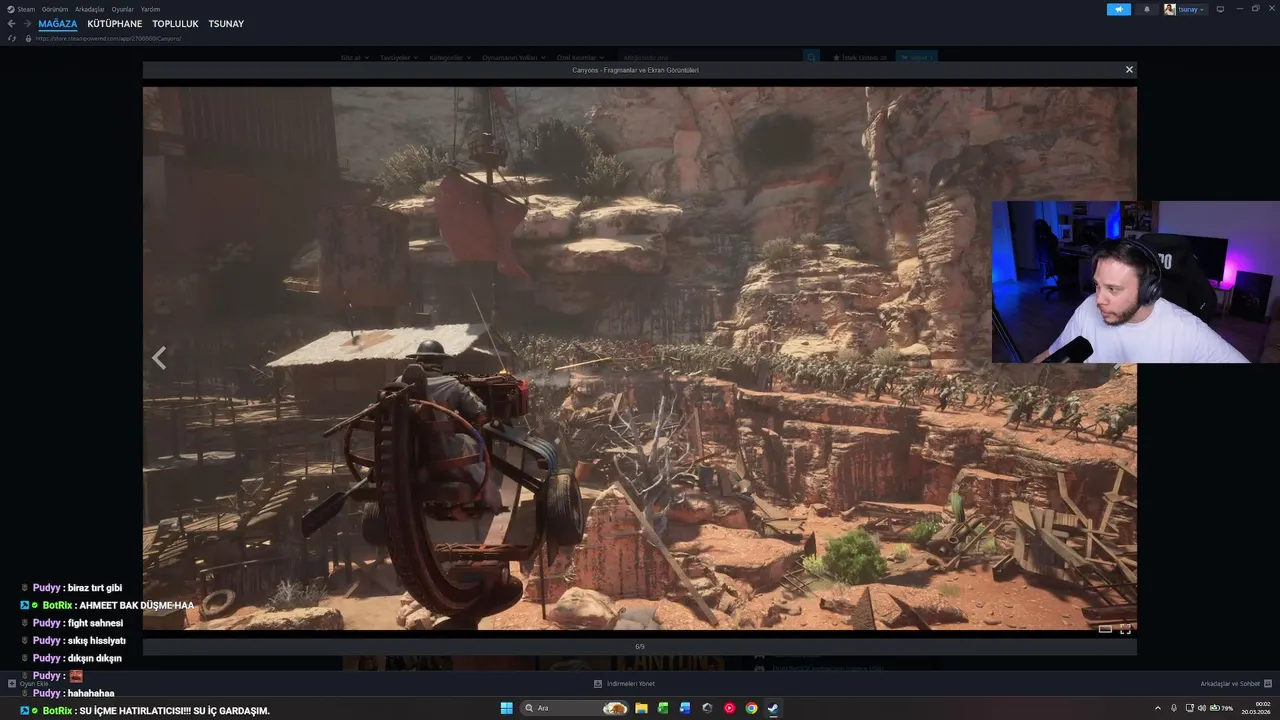Open the Arkadaşlar menu

(x=90, y=9)
